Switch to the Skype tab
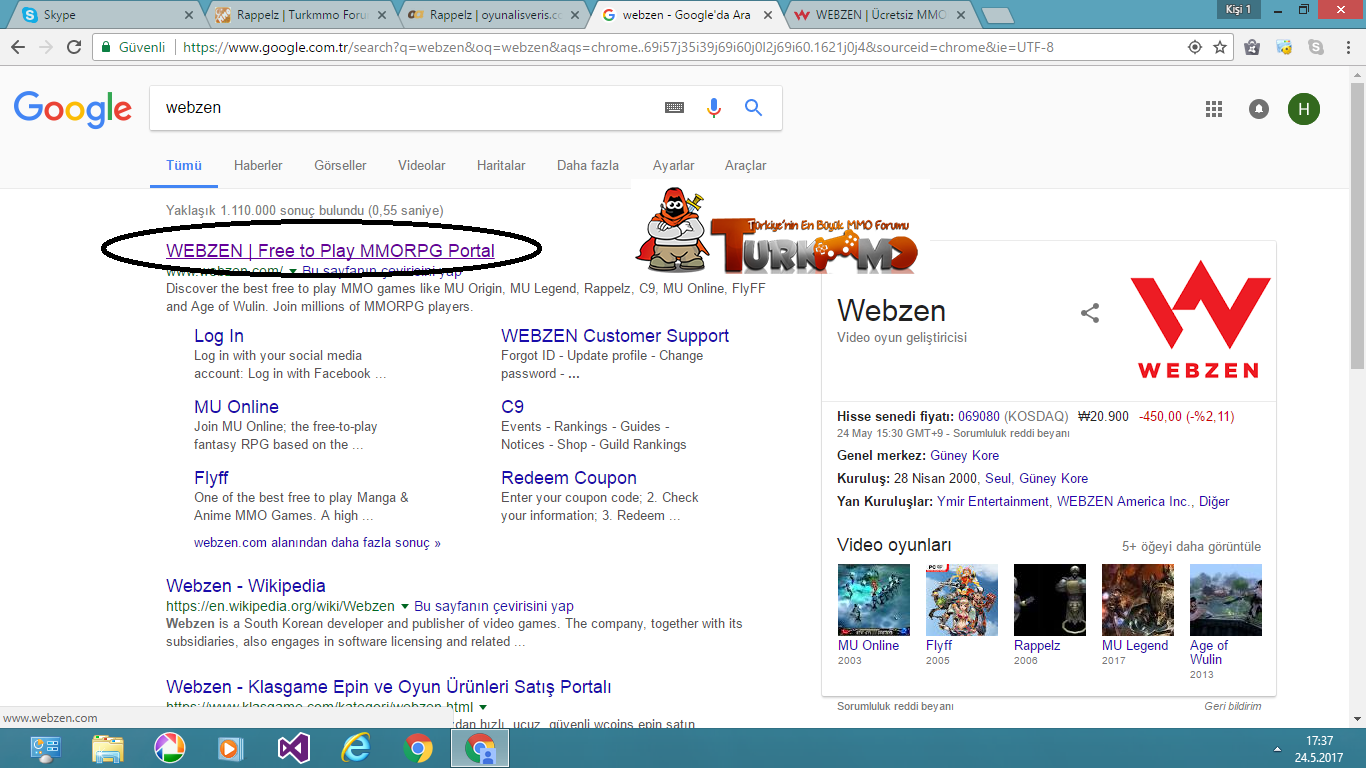The height and width of the screenshot is (768, 1366). [x=107, y=15]
